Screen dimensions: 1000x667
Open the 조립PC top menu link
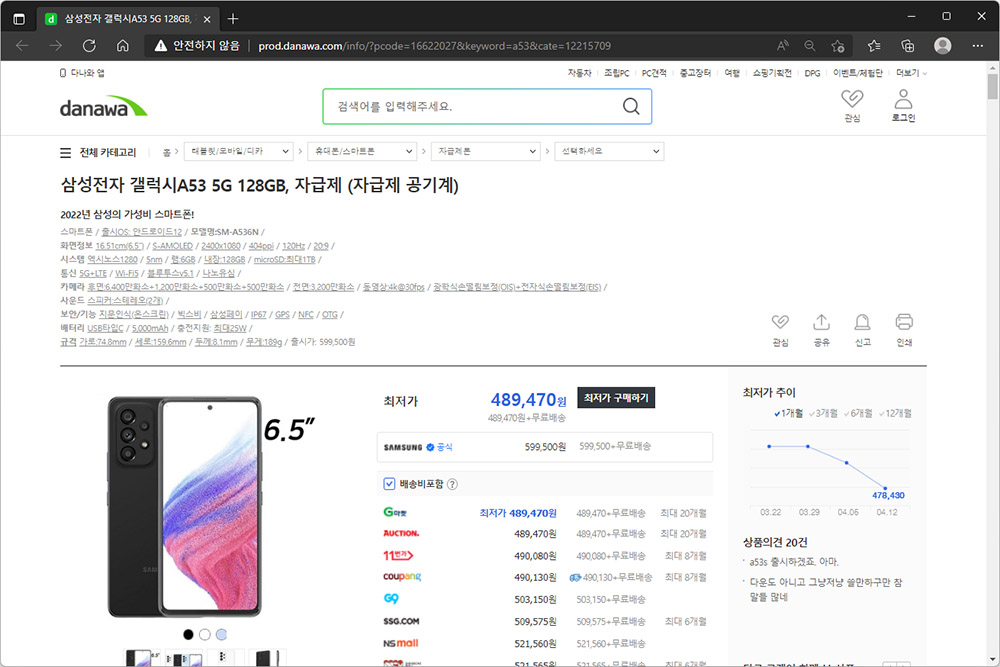tap(617, 73)
